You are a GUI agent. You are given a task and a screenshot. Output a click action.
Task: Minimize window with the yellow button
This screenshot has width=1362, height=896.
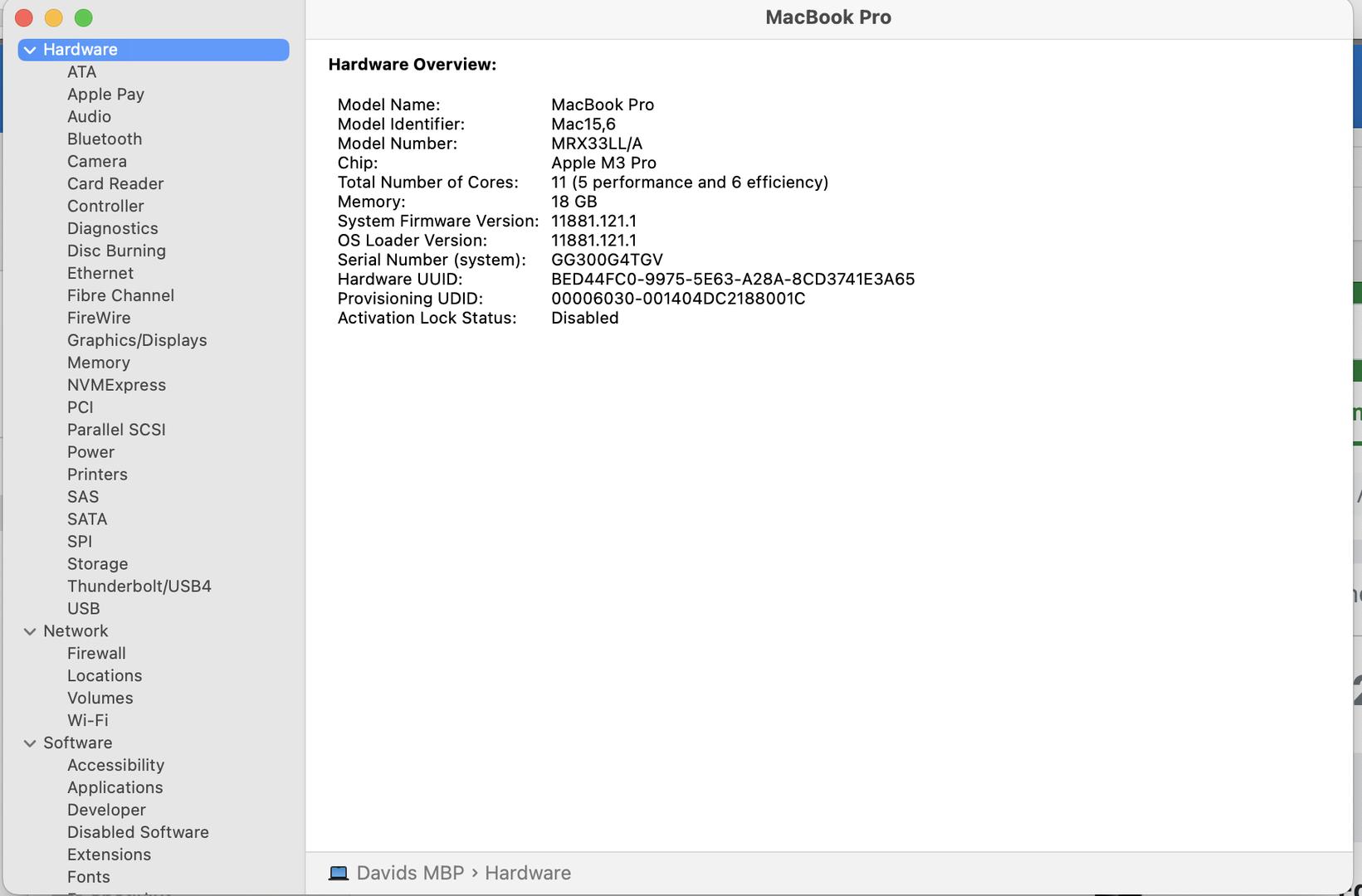coord(54,17)
